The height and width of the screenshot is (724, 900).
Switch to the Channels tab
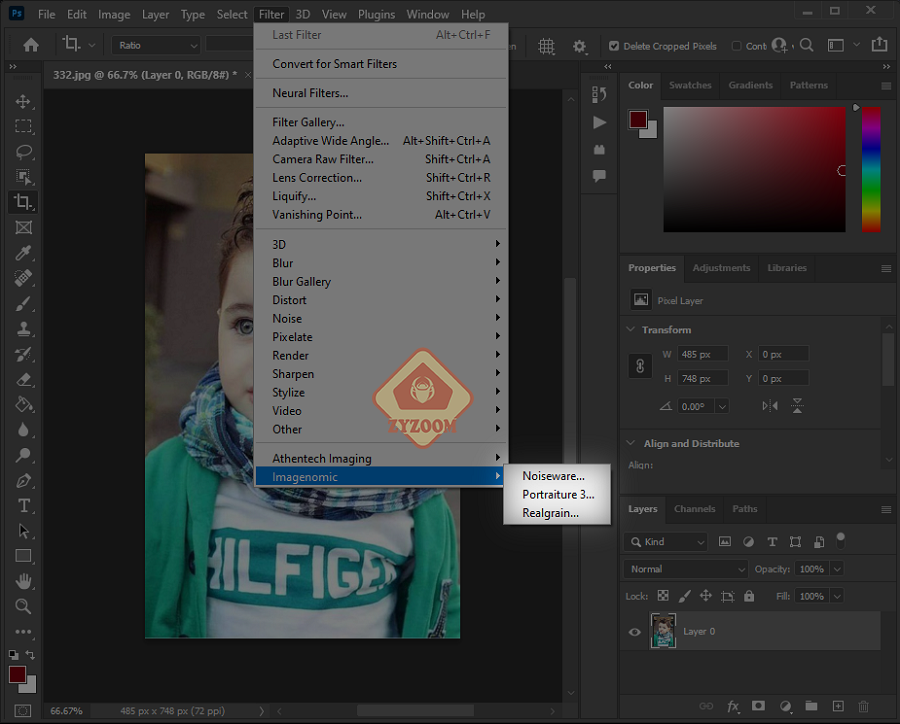[x=694, y=509]
